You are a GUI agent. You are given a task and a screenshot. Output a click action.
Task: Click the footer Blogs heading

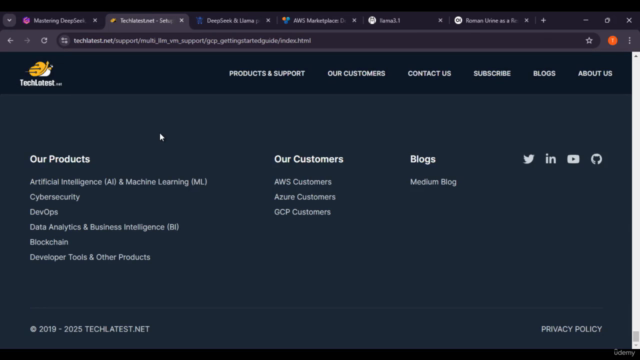click(423, 159)
